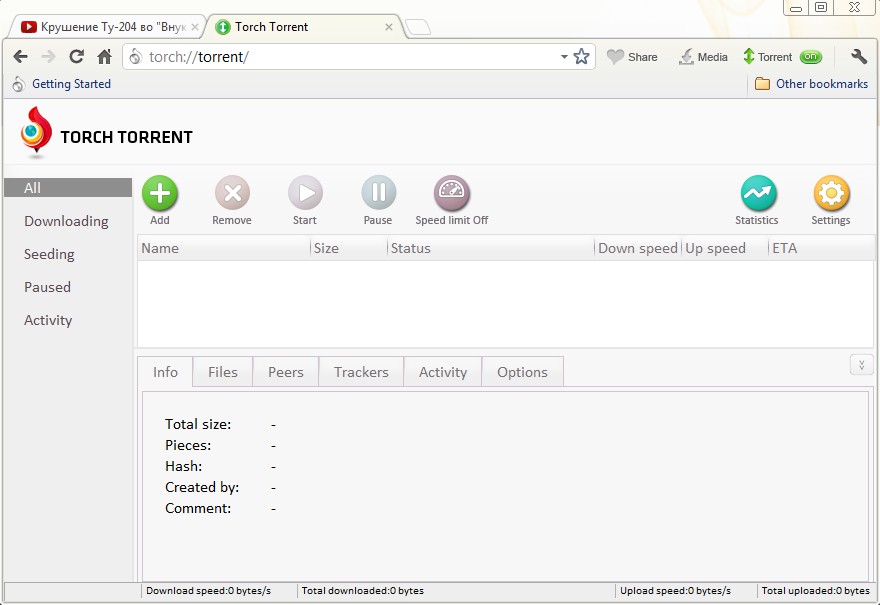The width and height of the screenshot is (880, 605).
Task: Open a new tab with the blank tab button
Action: (x=418, y=27)
